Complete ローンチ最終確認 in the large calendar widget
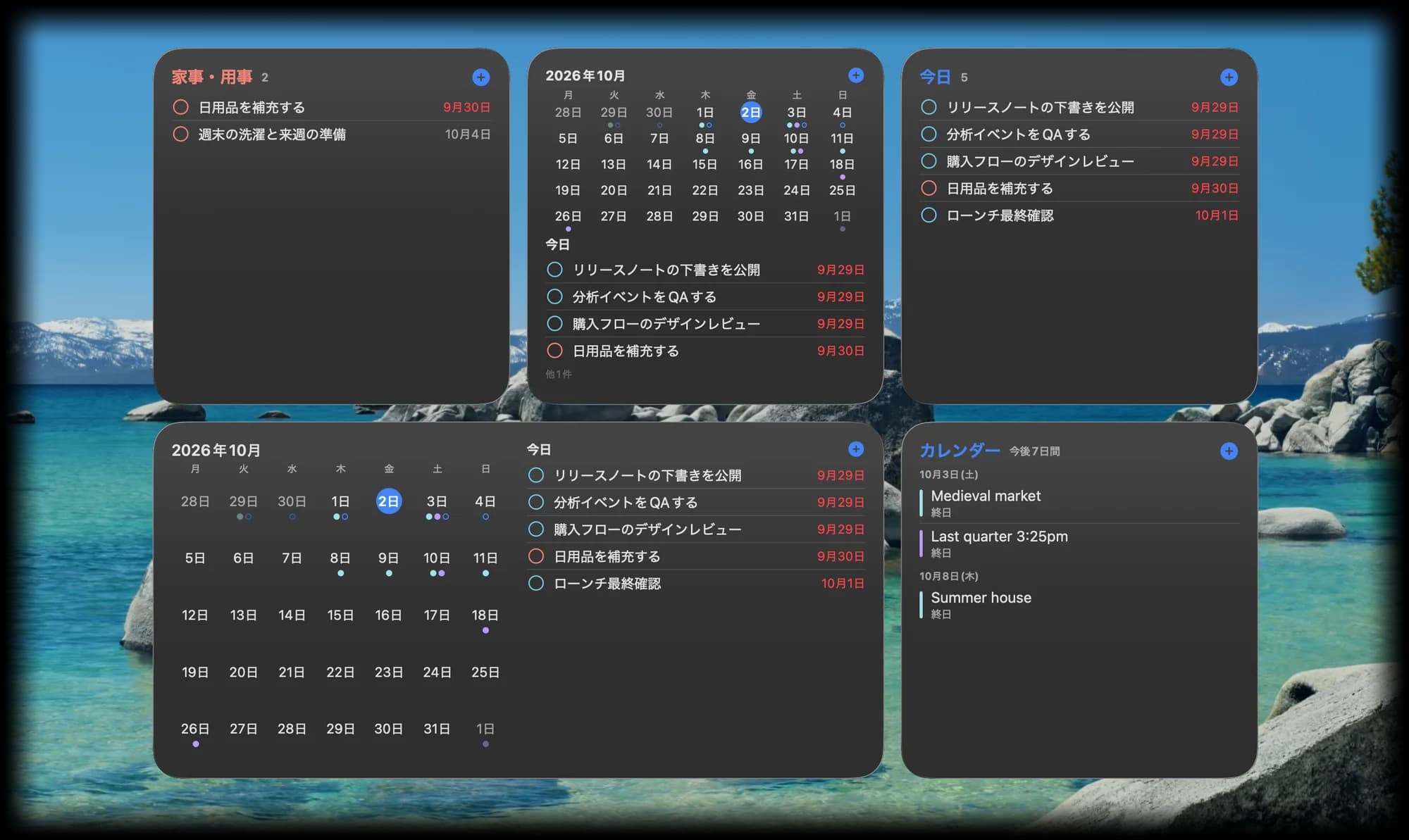Screen dimensions: 1409x840 point(536,583)
